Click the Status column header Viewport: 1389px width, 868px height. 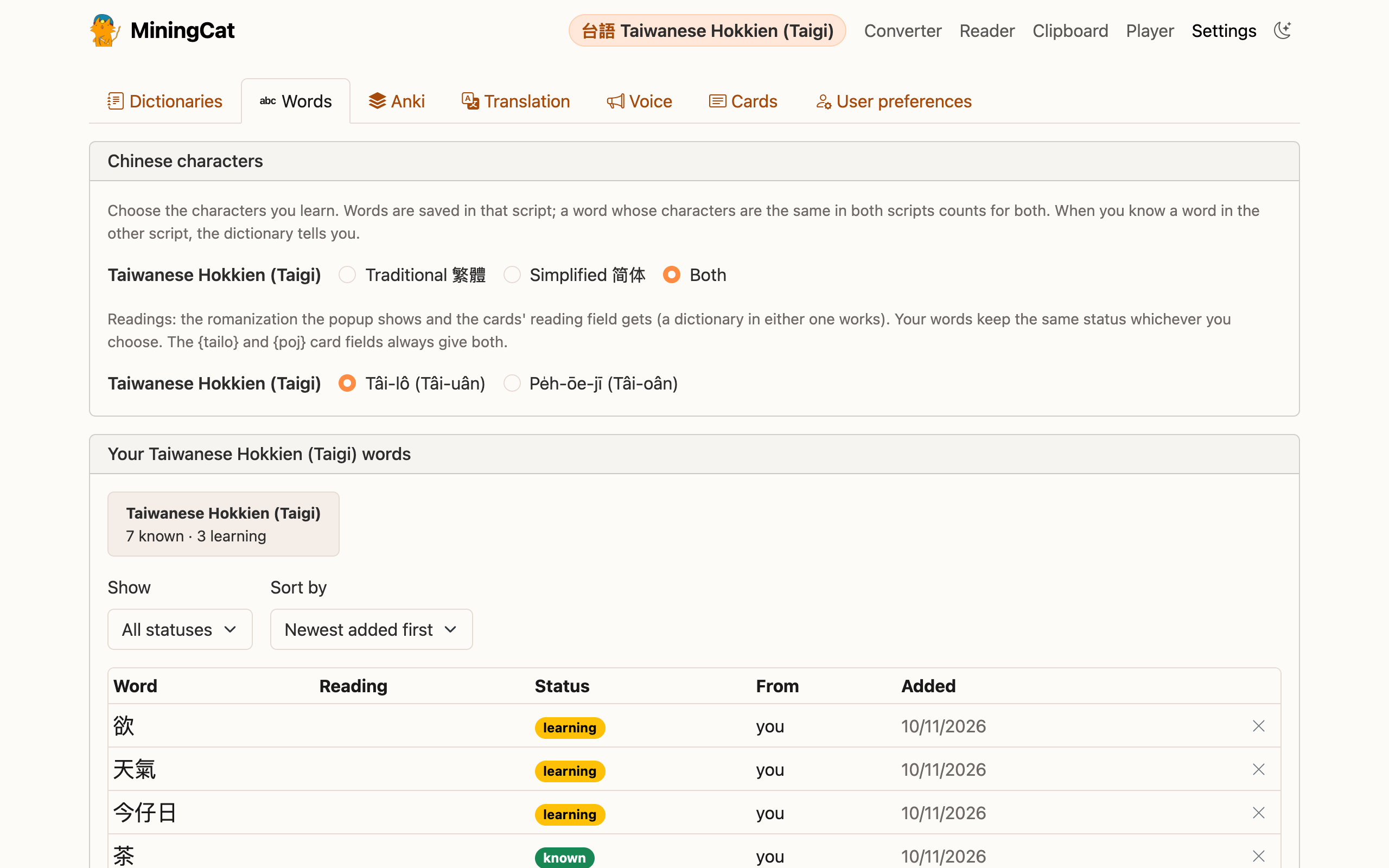point(562,686)
